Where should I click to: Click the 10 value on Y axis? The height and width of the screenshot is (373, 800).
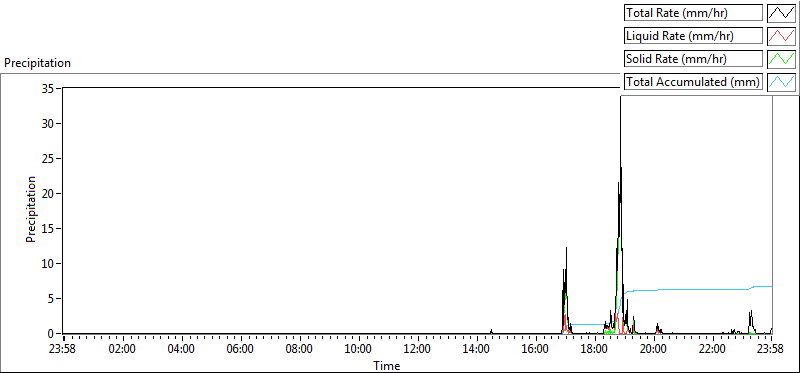(x=48, y=264)
